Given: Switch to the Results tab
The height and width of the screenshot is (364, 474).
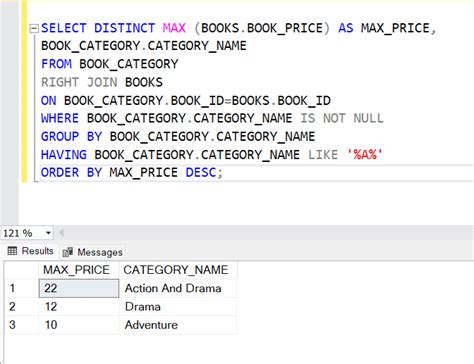Looking at the screenshot, I should pos(30,251).
